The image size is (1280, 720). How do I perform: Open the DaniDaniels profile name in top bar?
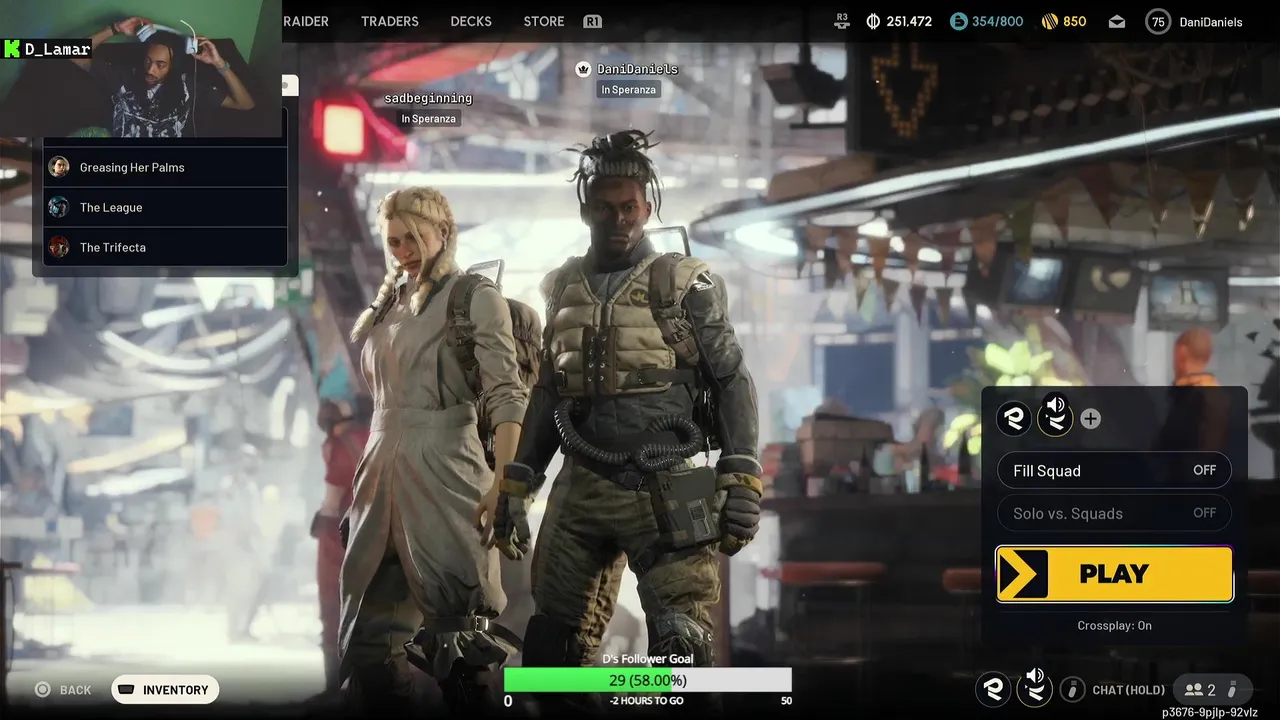tap(1211, 21)
